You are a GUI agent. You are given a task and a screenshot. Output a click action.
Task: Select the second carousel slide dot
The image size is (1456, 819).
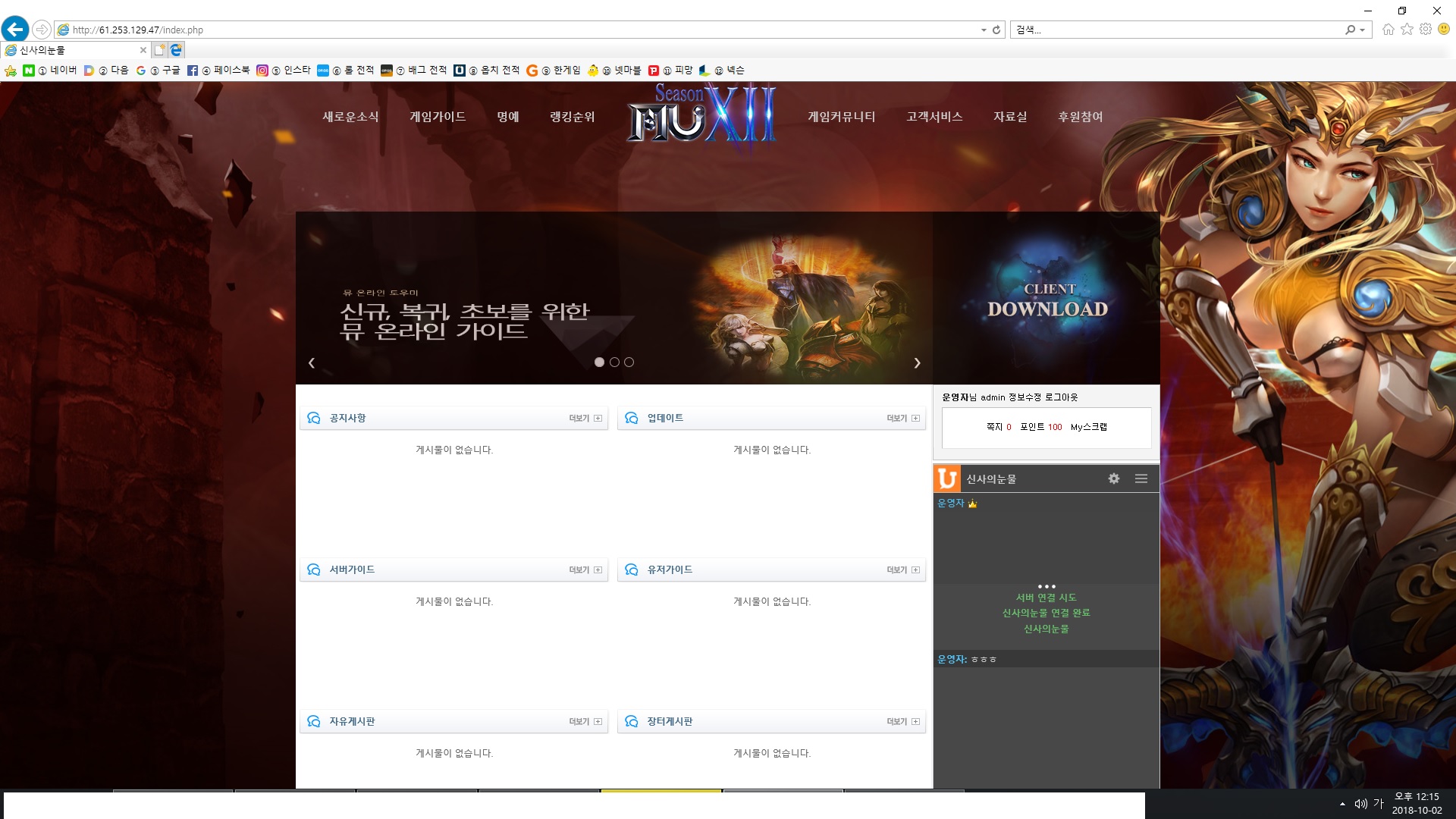[614, 362]
